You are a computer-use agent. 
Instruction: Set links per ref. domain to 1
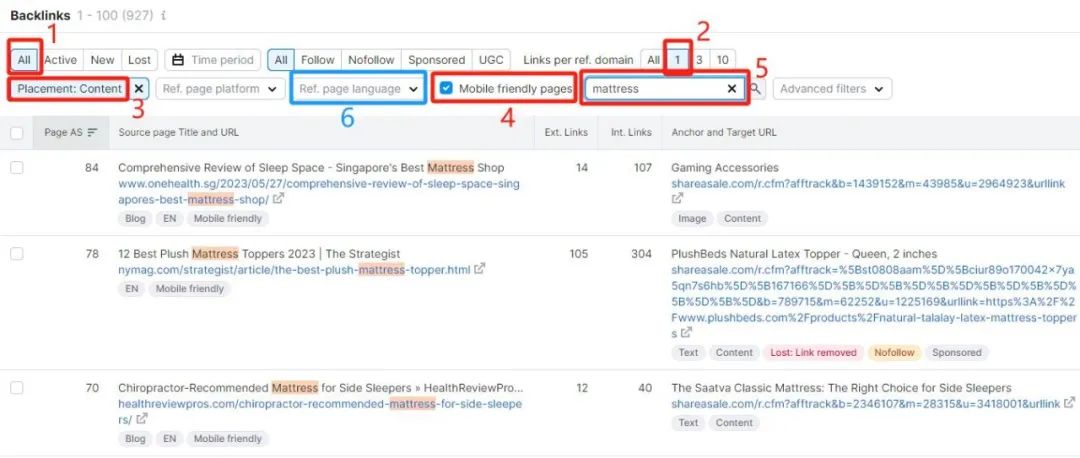677,60
